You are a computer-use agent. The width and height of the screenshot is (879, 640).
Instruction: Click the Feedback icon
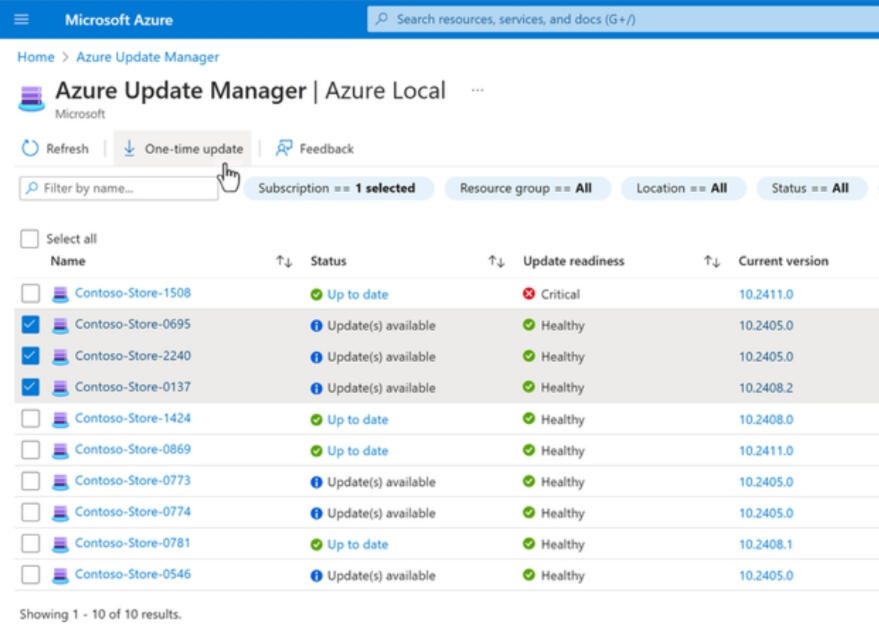coord(284,149)
